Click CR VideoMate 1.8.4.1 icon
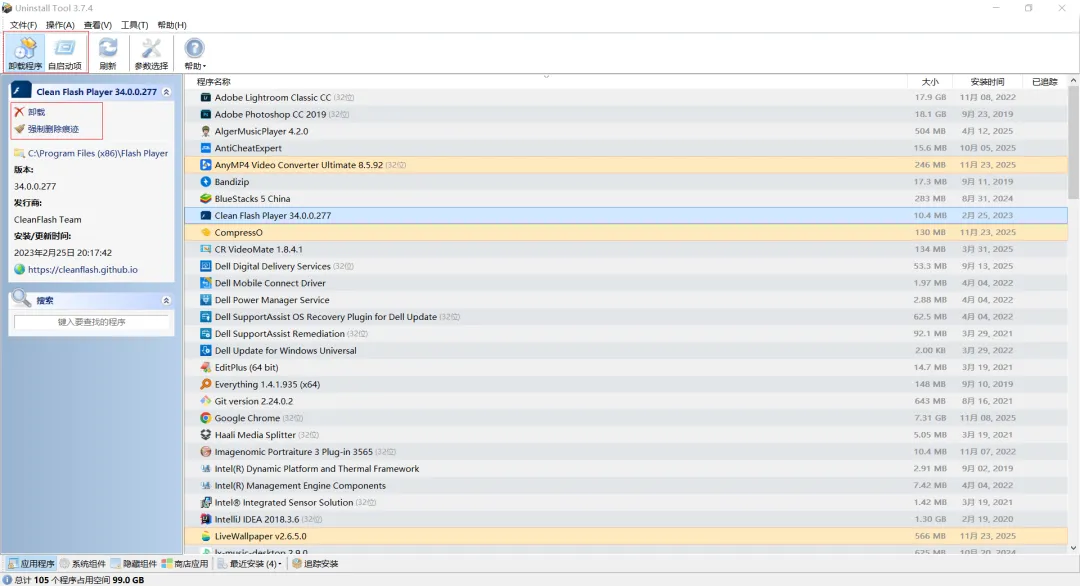The image size is (1080, 586). (205, 249)
